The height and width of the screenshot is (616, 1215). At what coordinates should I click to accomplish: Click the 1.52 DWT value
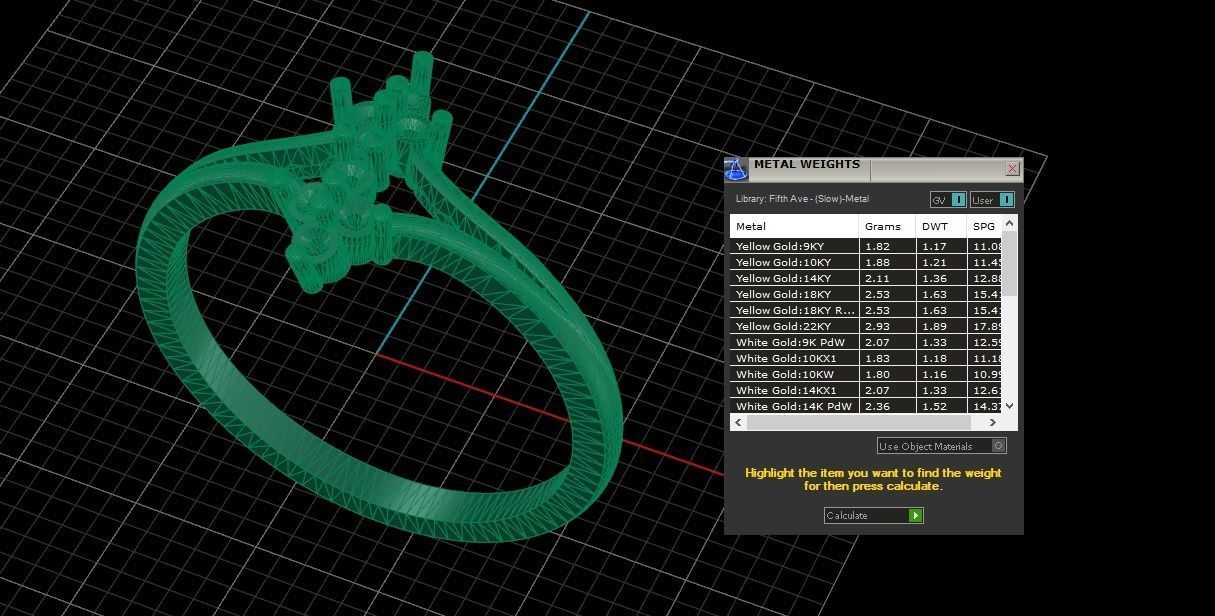pos(934,406)
